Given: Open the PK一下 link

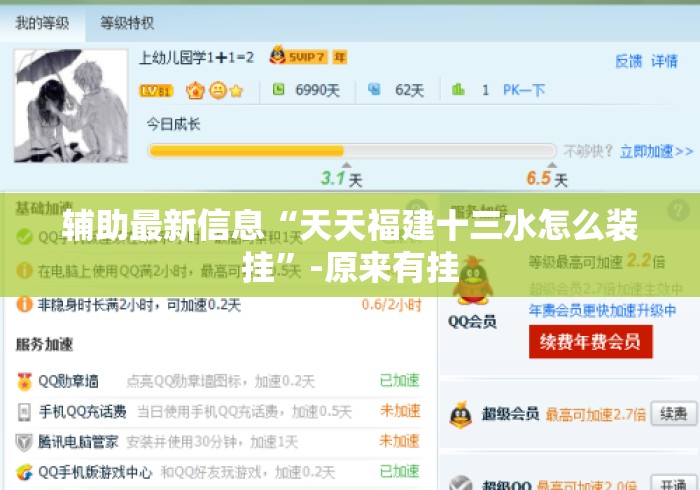Looking at the screenshot, I should [524, 90].
